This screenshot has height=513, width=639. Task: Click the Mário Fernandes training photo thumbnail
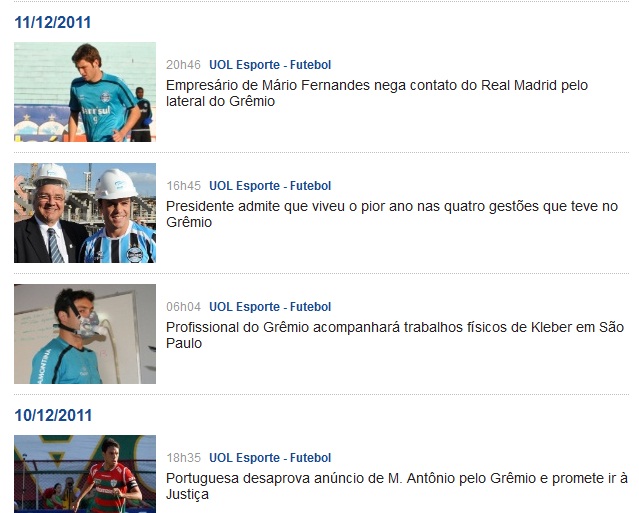click(85, 92)
